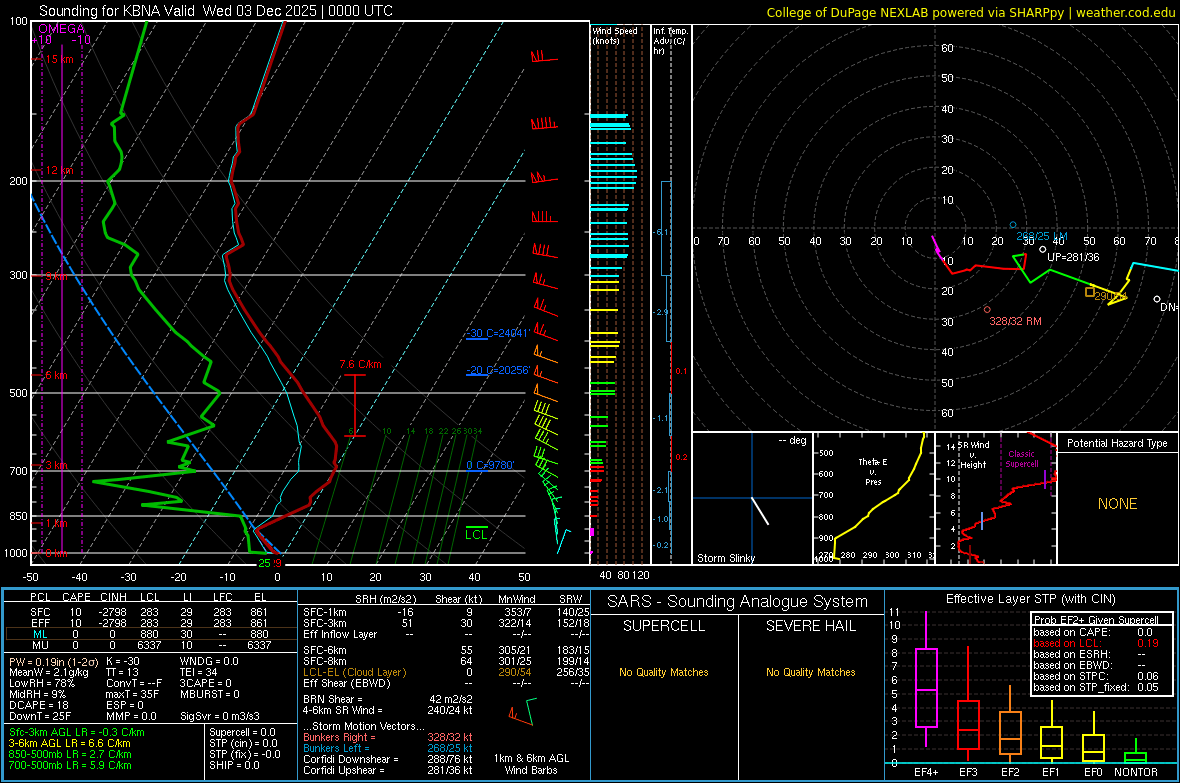The width and height of the screenshot is (1180, 783).
Task: Click the NONTOR axis label
Action: (1136, 772)
